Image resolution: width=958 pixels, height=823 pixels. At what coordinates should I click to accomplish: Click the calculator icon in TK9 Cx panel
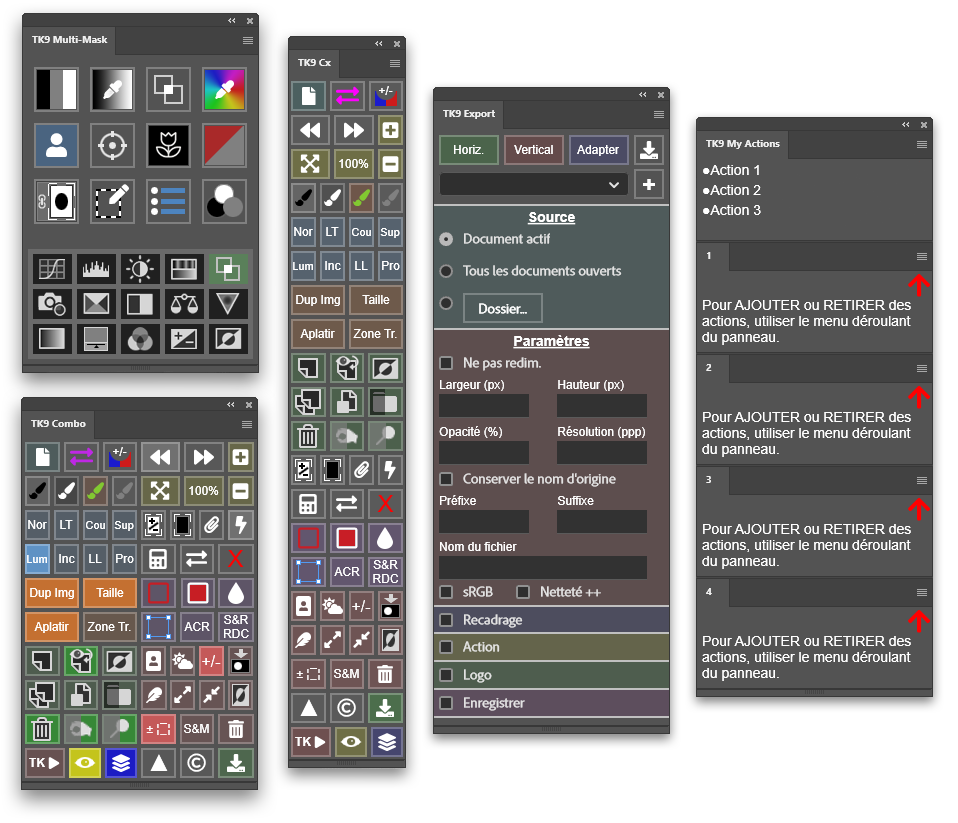tap(308, 504)
